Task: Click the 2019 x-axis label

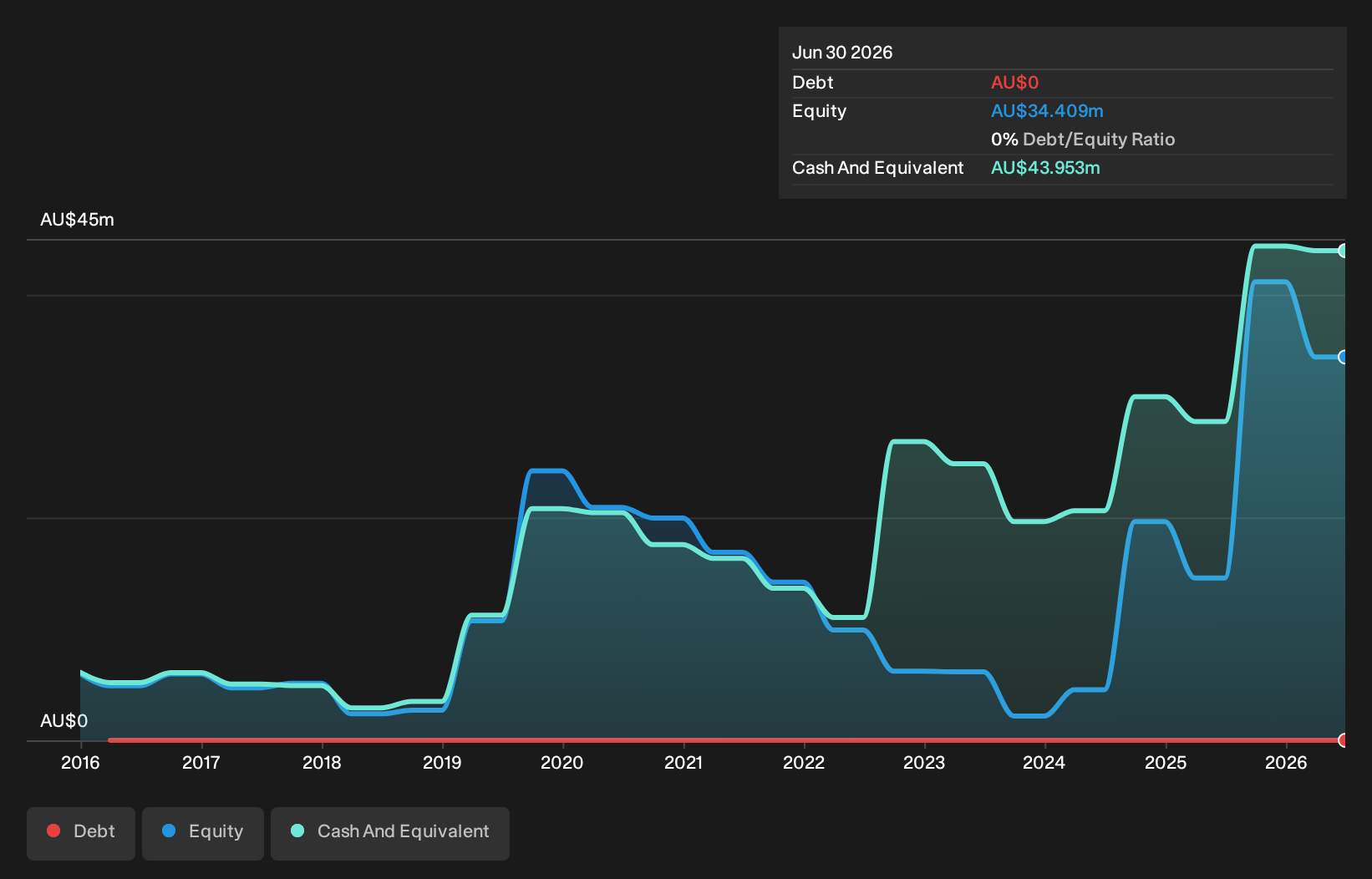Action: click(x=442, y=762)
